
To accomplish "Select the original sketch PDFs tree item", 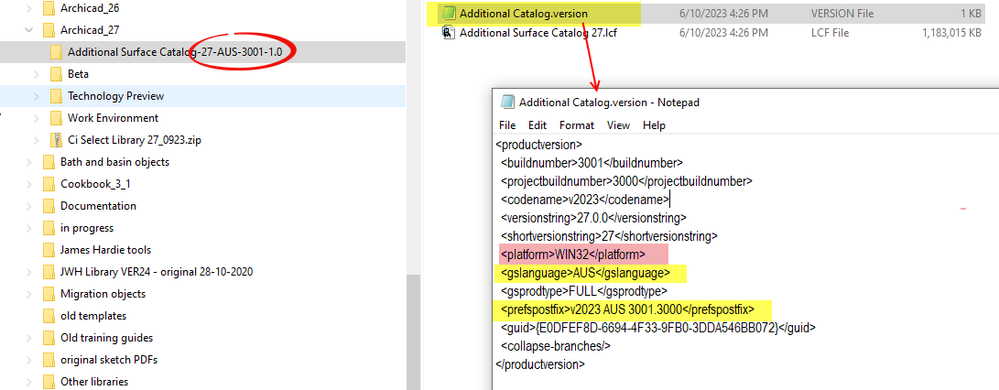I will [109, 360].
